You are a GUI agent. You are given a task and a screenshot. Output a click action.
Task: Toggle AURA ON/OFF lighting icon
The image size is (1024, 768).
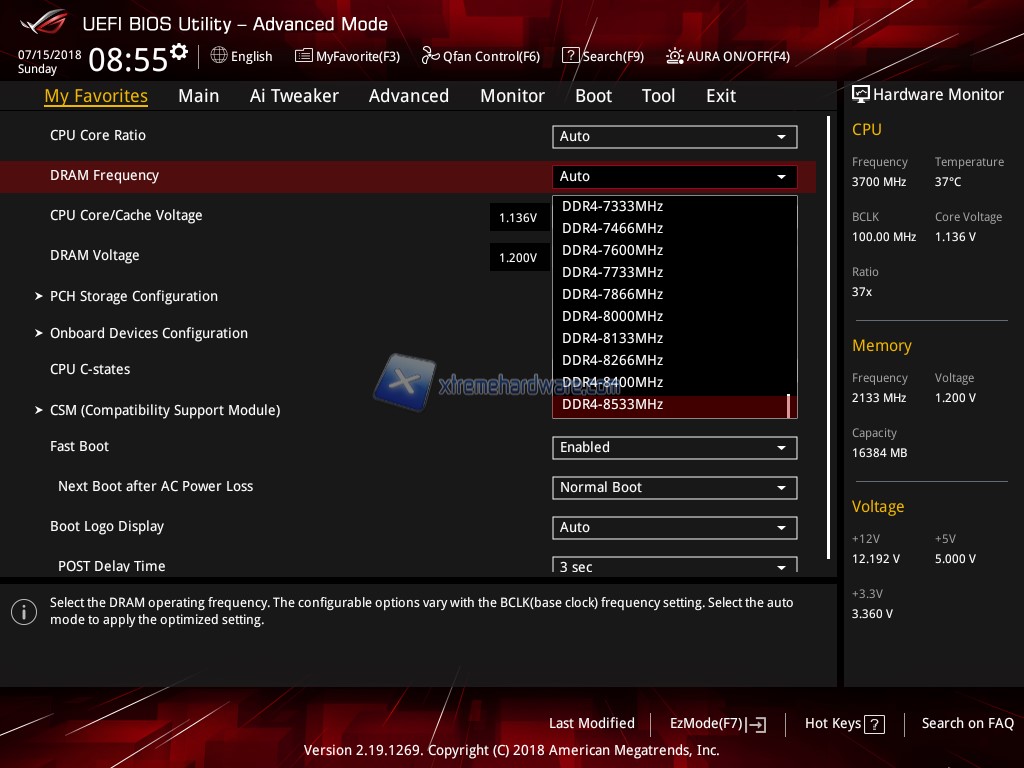(x=675, y=56)
